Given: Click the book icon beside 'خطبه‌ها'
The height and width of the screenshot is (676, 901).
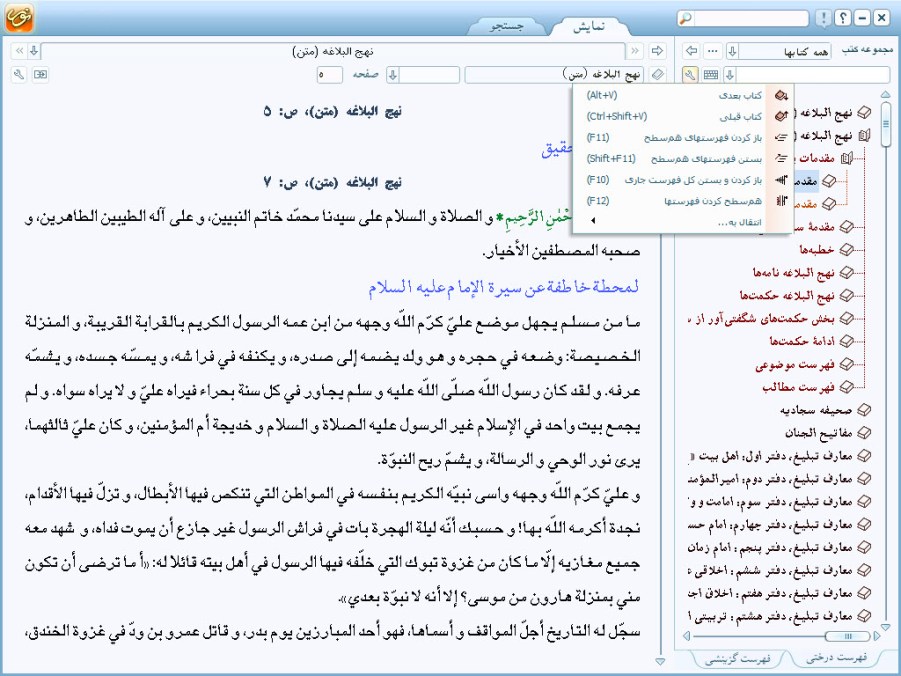Looking at the screenshot, I should 846,249.
